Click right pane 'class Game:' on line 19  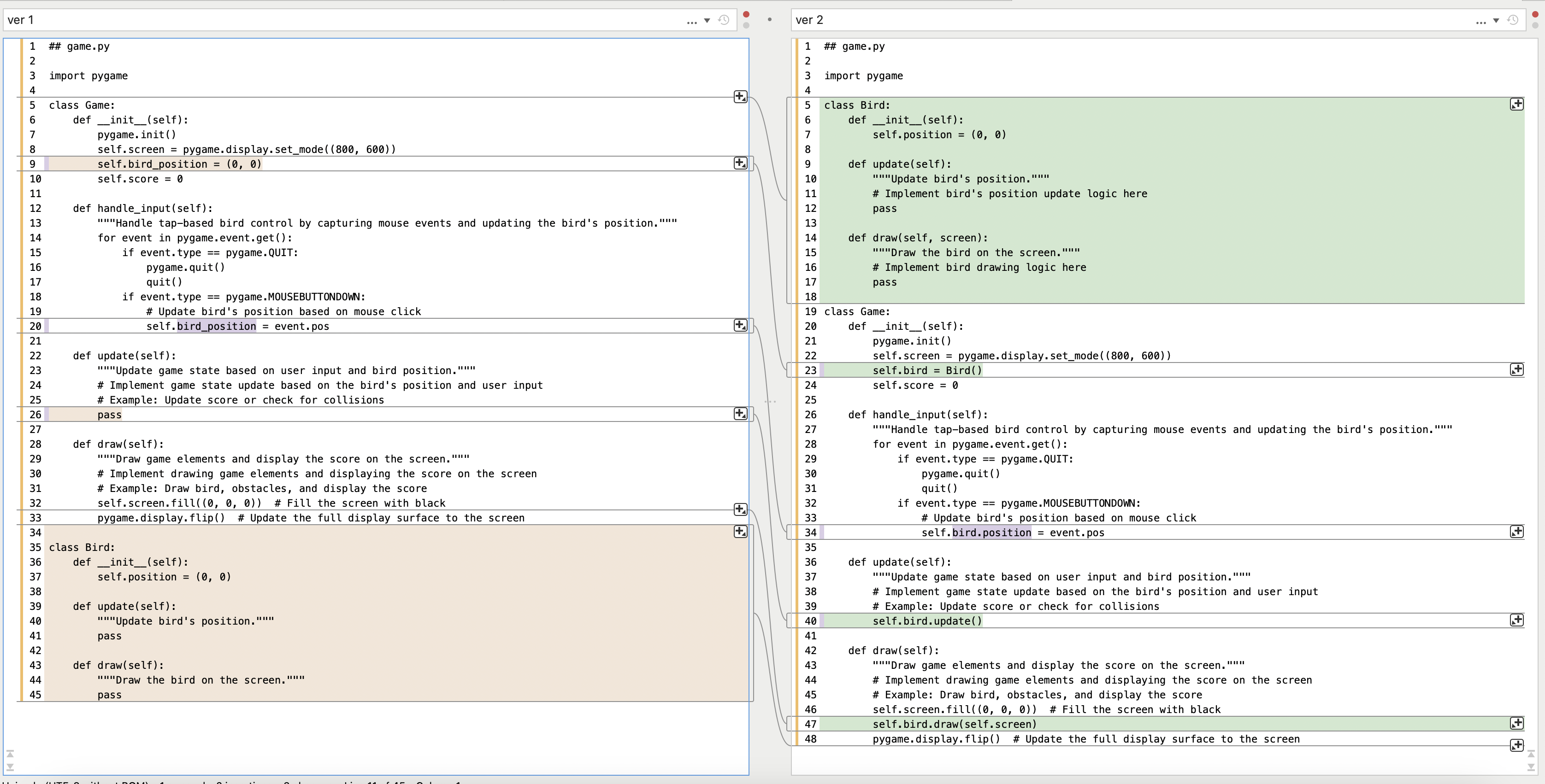point(857,311)
